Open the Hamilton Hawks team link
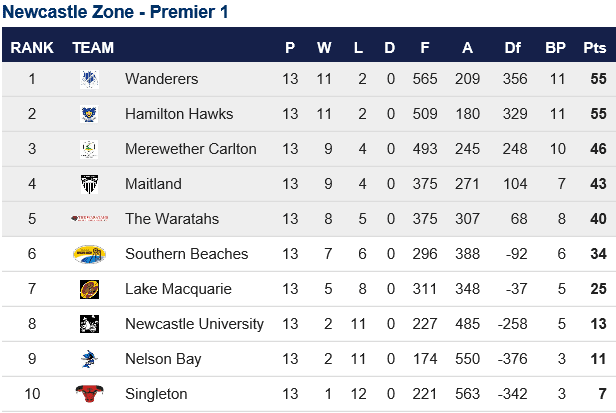Screen dimensions: 616x413 (179, 114)
